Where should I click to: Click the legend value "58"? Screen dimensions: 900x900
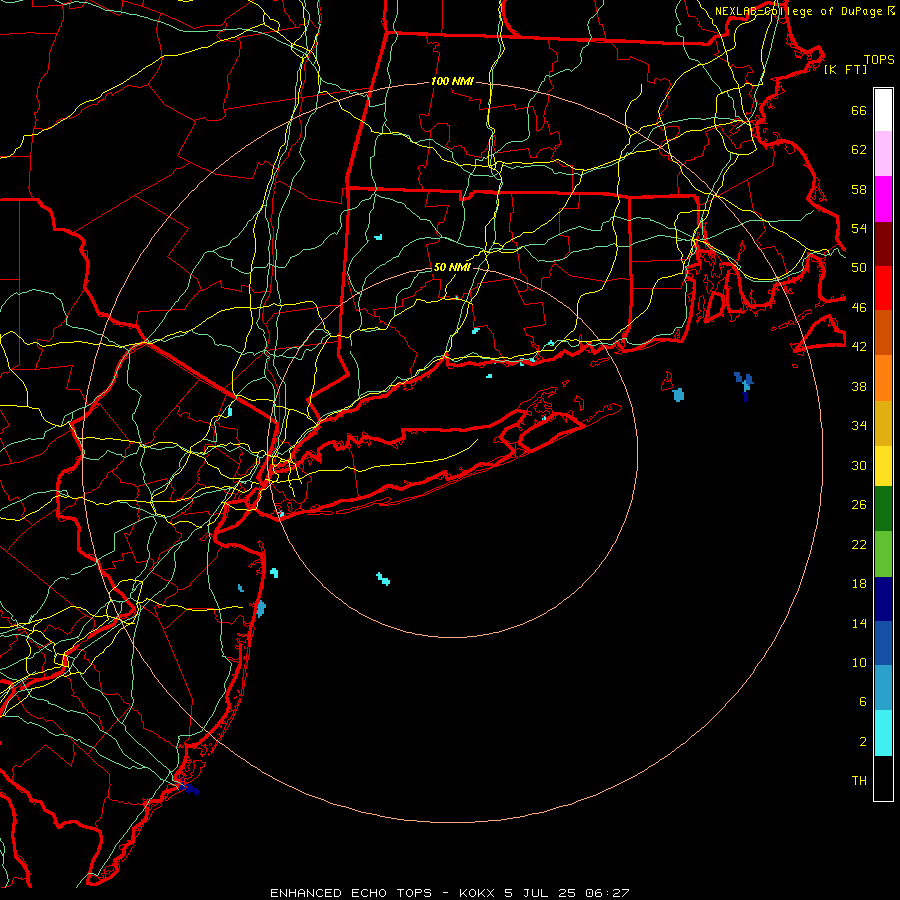point(859,189)
